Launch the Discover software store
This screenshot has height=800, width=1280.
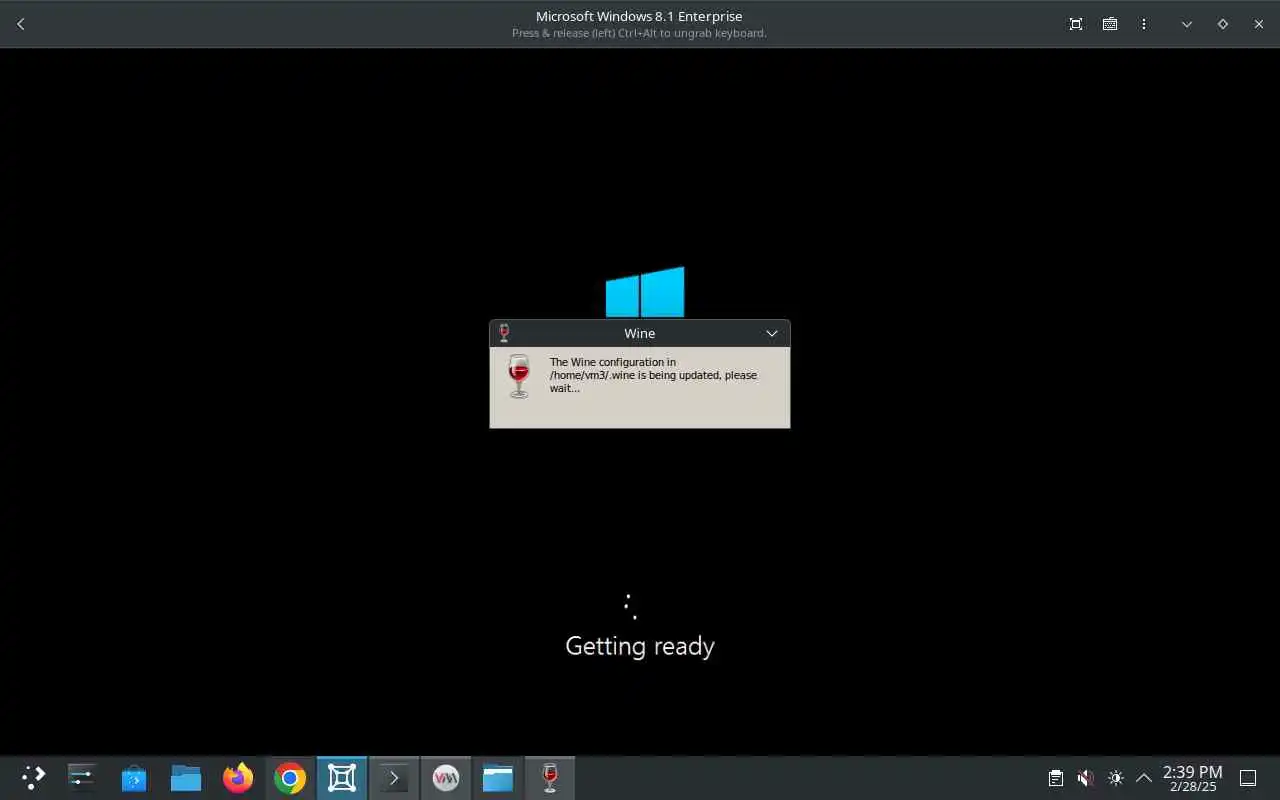coord(134,777)
